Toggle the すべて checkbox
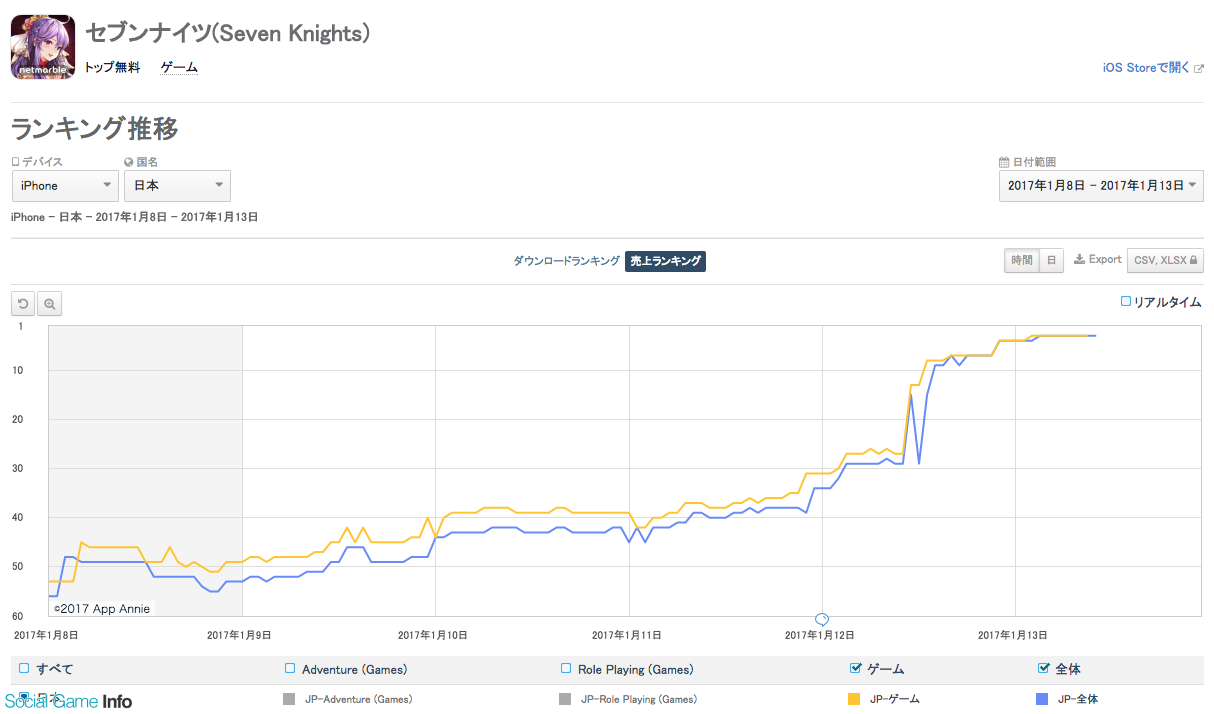The height and width of the screenshot is (714, 1214). pyautogui.click(x=24, y=668)
